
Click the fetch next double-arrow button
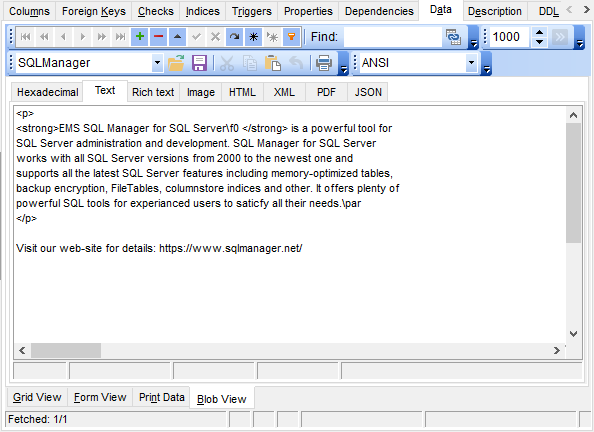560,37
